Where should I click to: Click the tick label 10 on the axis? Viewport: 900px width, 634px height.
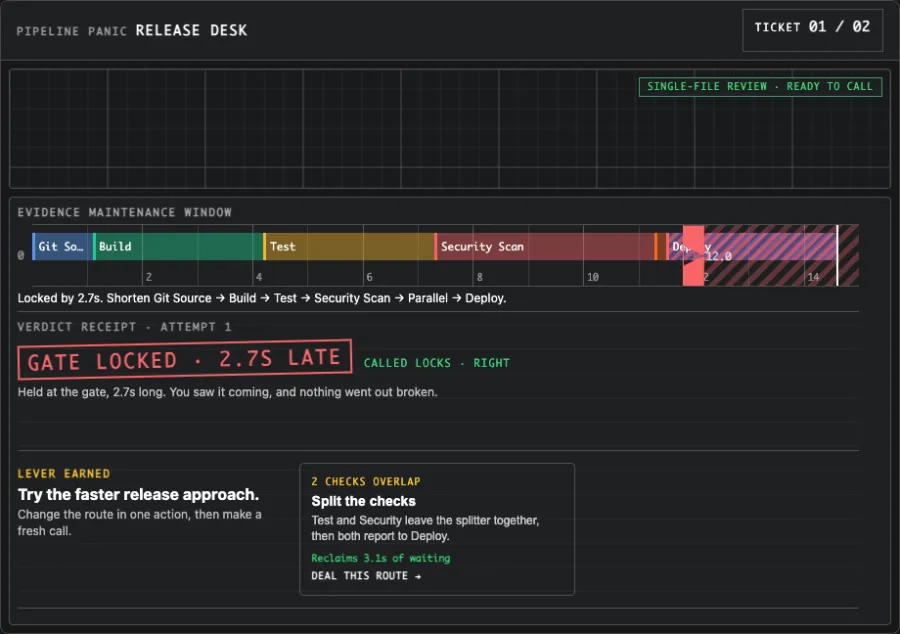pos(592,277)
